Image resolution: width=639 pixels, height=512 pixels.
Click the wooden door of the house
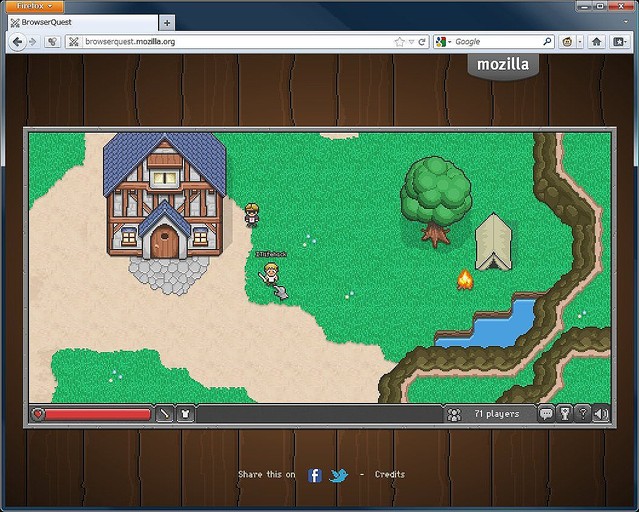coord(164,242)
